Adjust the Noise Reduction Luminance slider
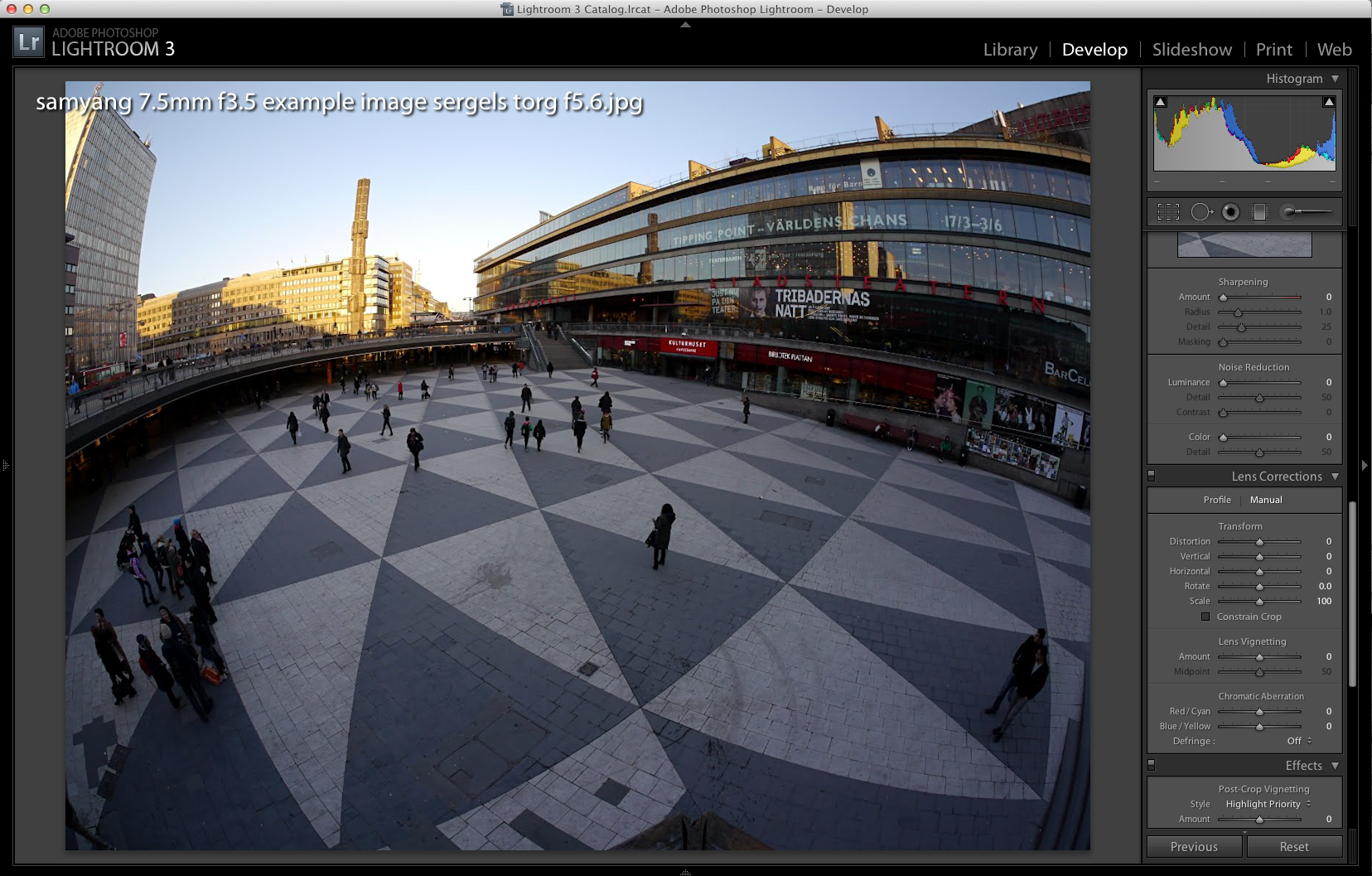1372x876 pixels. 1259,382
